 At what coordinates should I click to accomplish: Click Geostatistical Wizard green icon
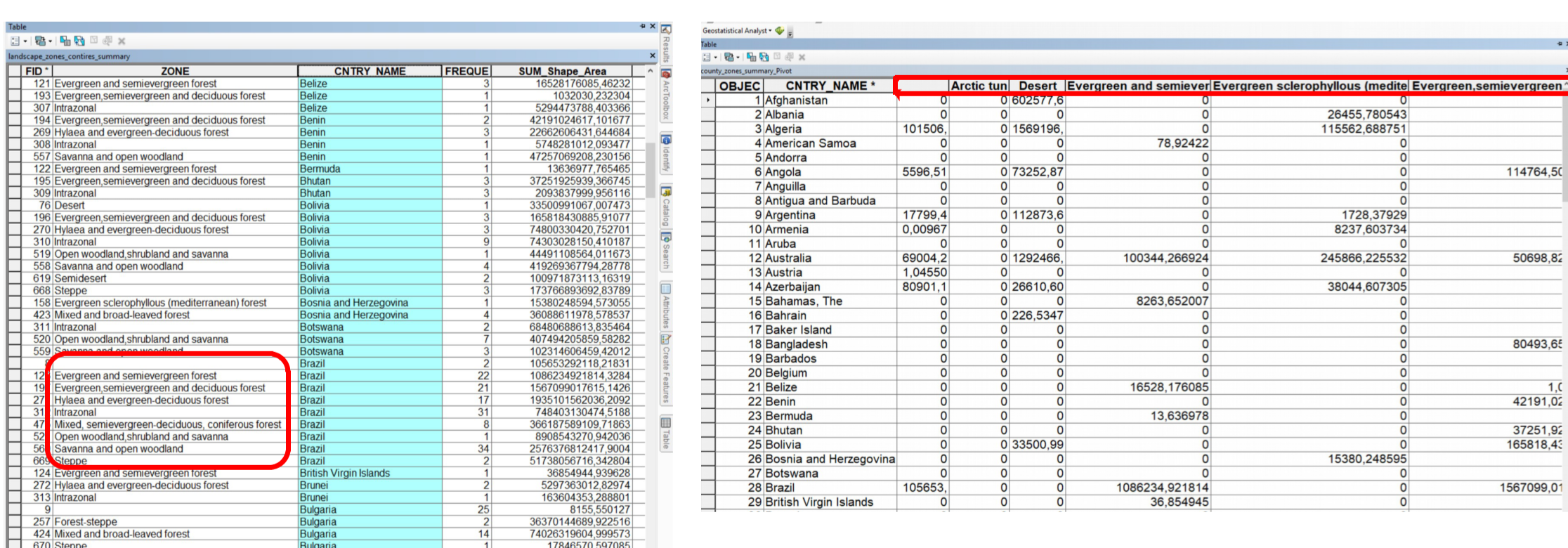(x=779, y=31)
